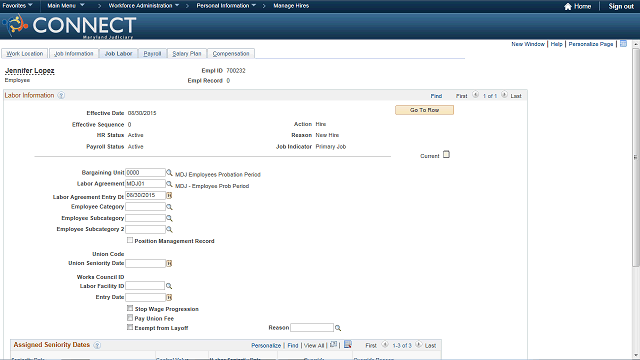Open the Personalize Page link
This screenshot has width=640, height=360.
[x=591, y=44]
